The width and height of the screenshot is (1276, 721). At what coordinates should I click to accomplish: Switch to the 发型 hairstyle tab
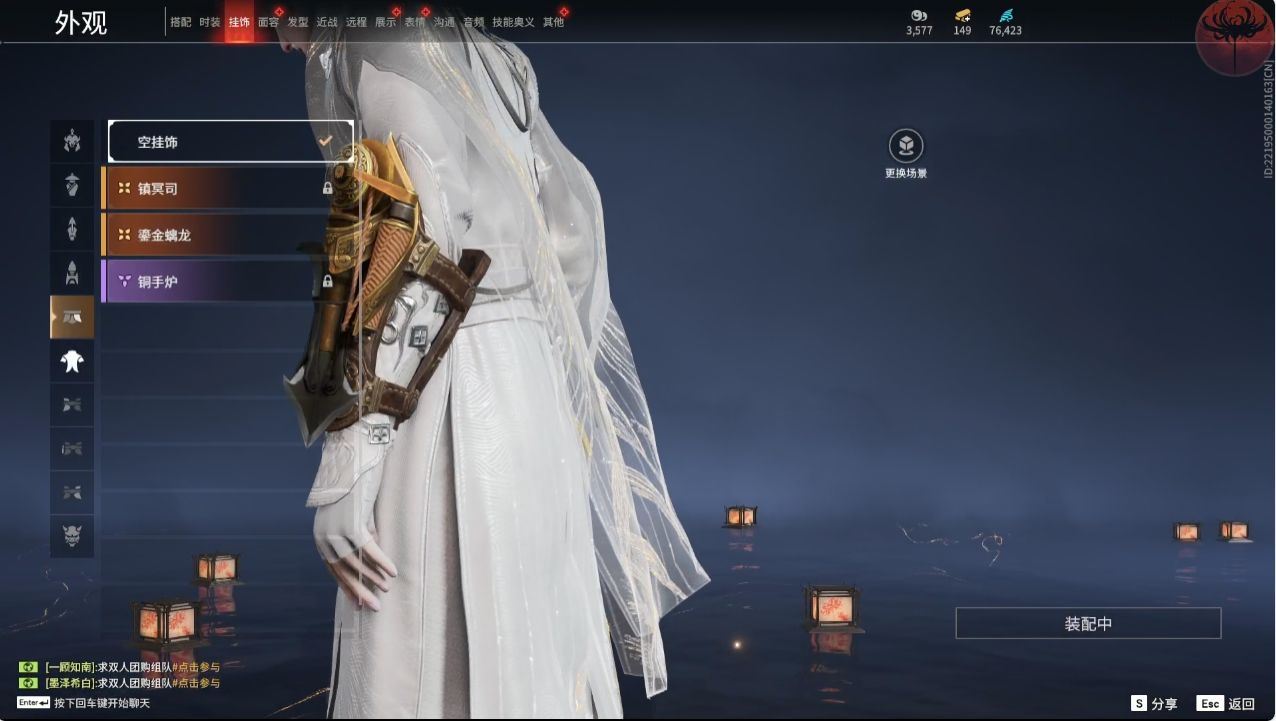tap(298, 22)
